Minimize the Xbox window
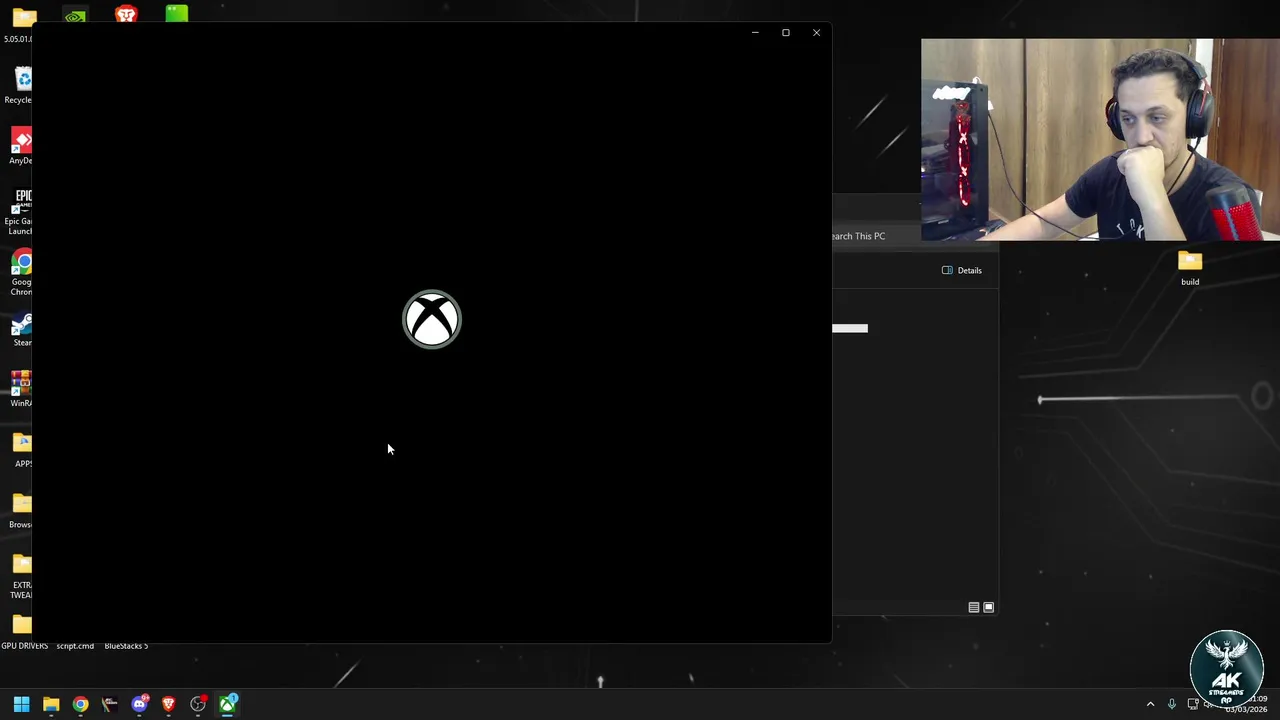The width and height of the screenshot is (1280, 720). 755,33
